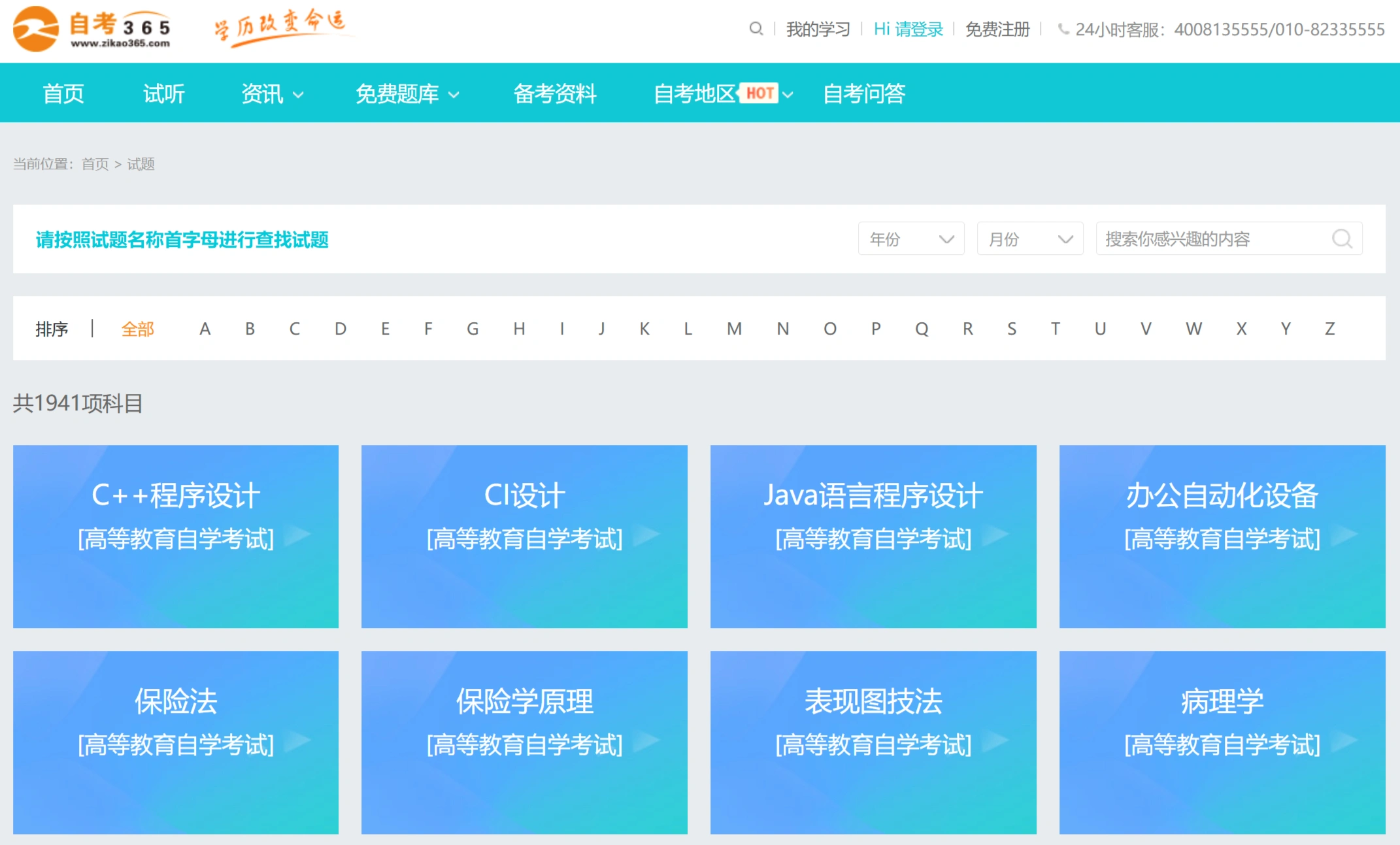Viewport: 1400px width, 845px height.
Task: Filter by letter Z
Action: 1329,329
